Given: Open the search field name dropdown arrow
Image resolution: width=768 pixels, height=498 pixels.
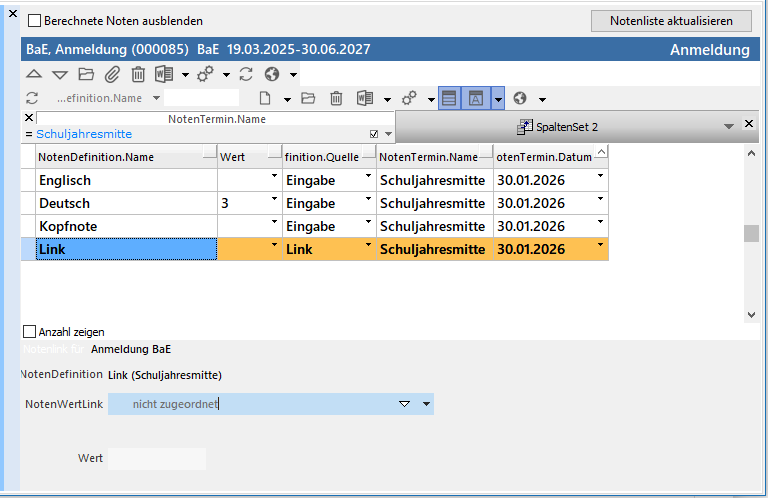Looking at the screenshot, I should pos(156,98).
